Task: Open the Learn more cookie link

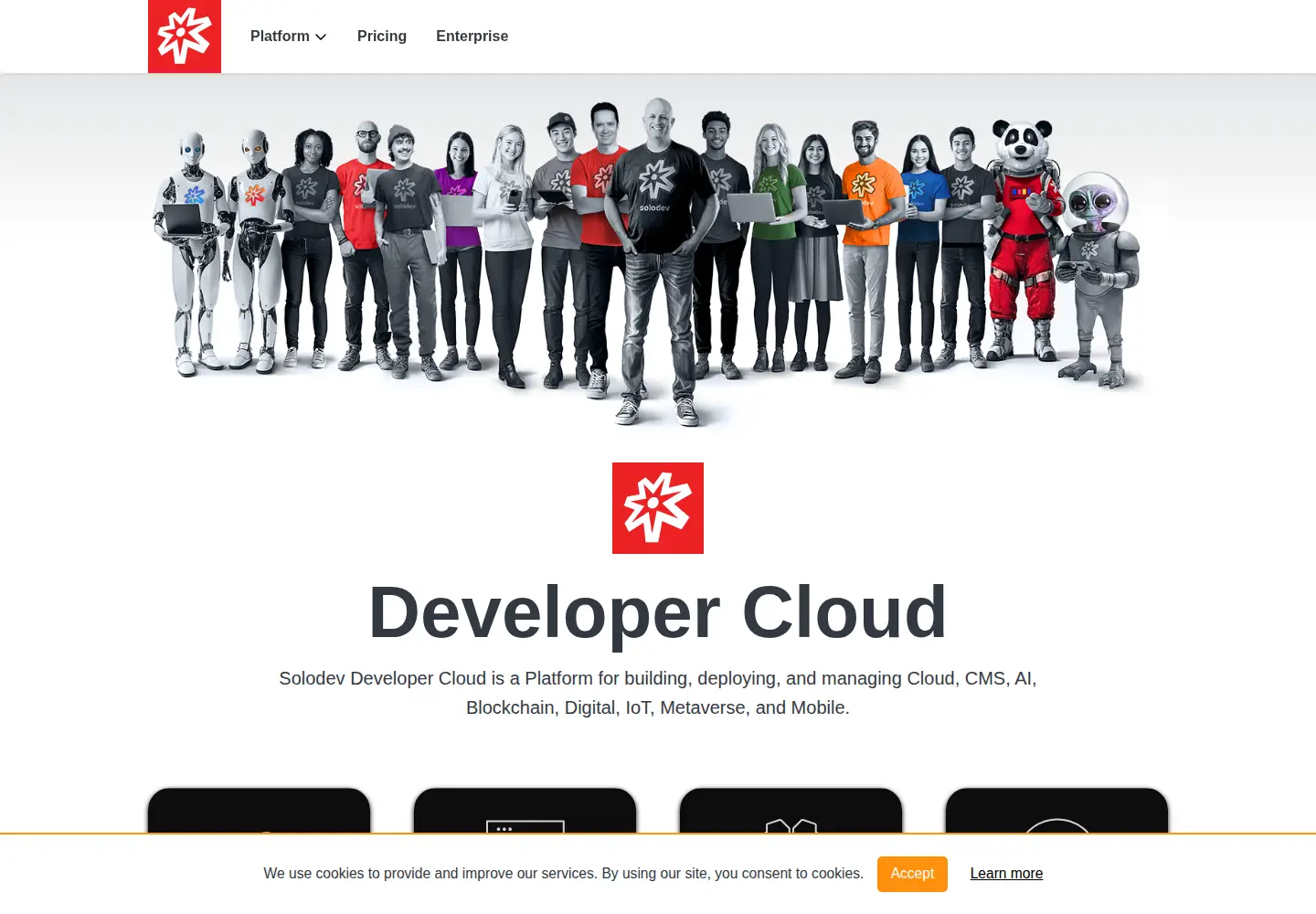Action: (1006, 874)
